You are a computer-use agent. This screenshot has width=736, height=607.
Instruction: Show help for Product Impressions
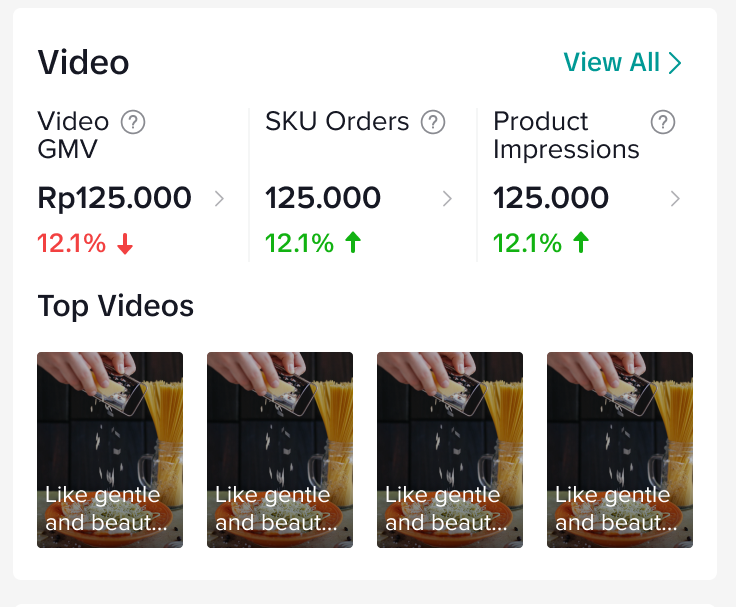(x=662, y=122)
